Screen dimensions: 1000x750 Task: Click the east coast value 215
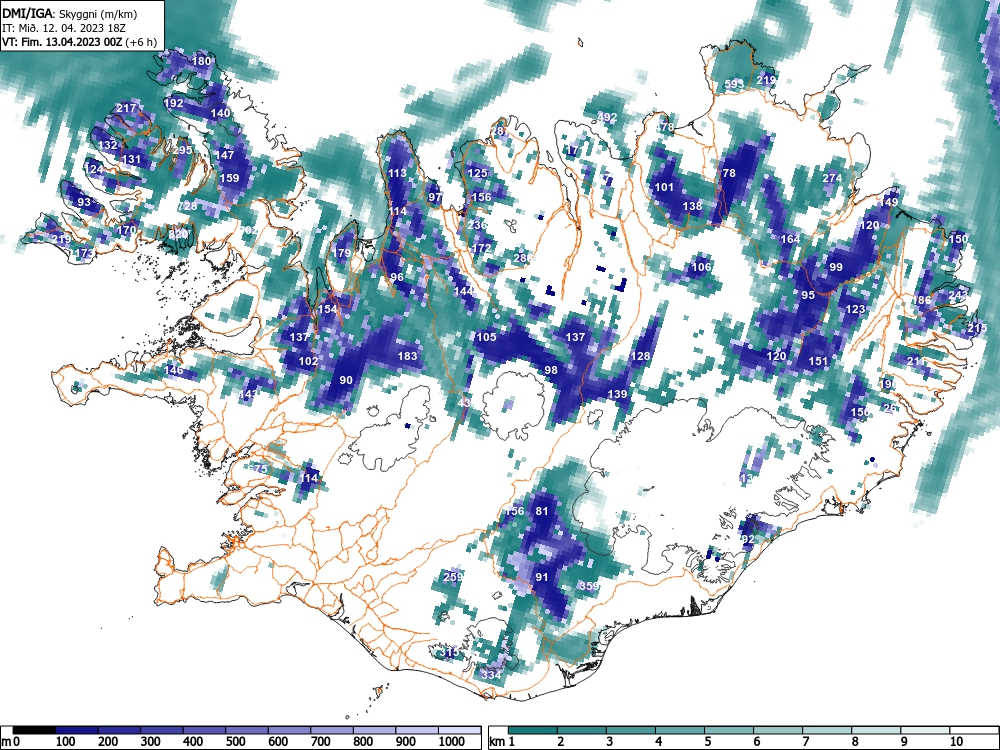(977, 328)
